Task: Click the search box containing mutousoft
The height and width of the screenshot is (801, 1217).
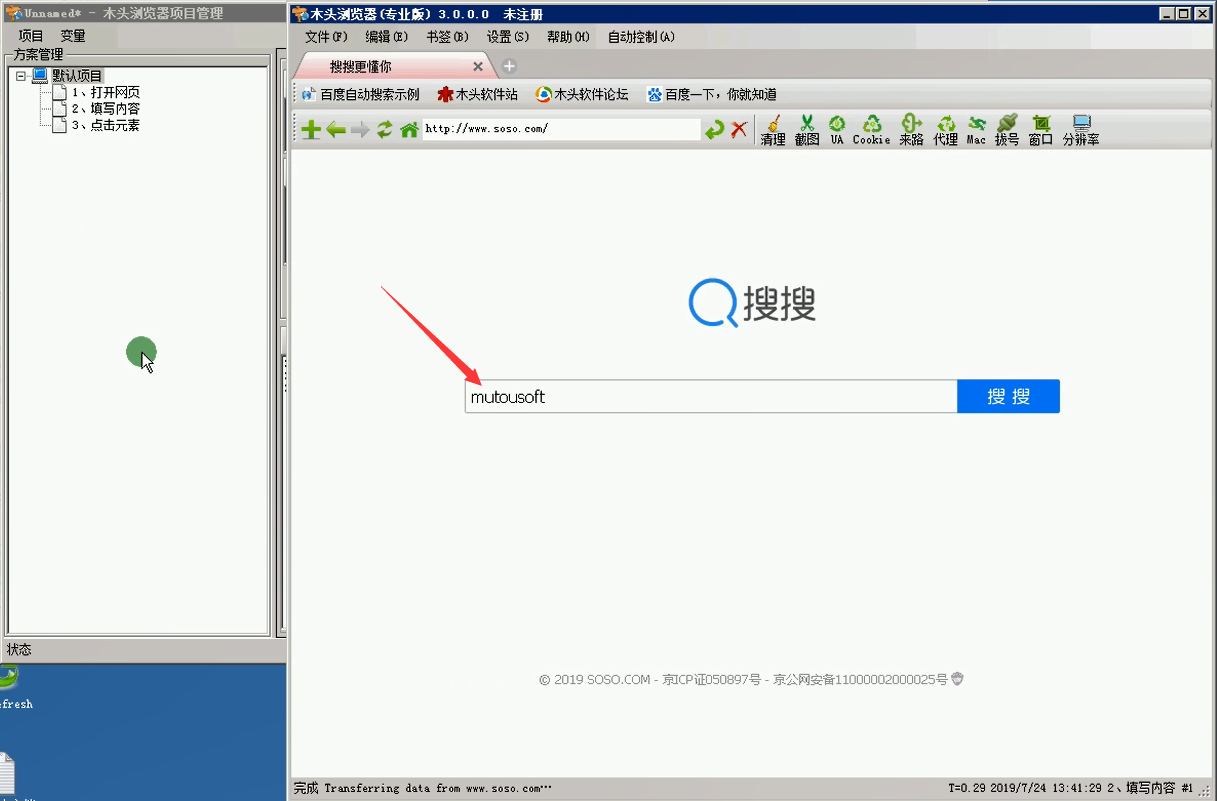Action: (711, 396)
